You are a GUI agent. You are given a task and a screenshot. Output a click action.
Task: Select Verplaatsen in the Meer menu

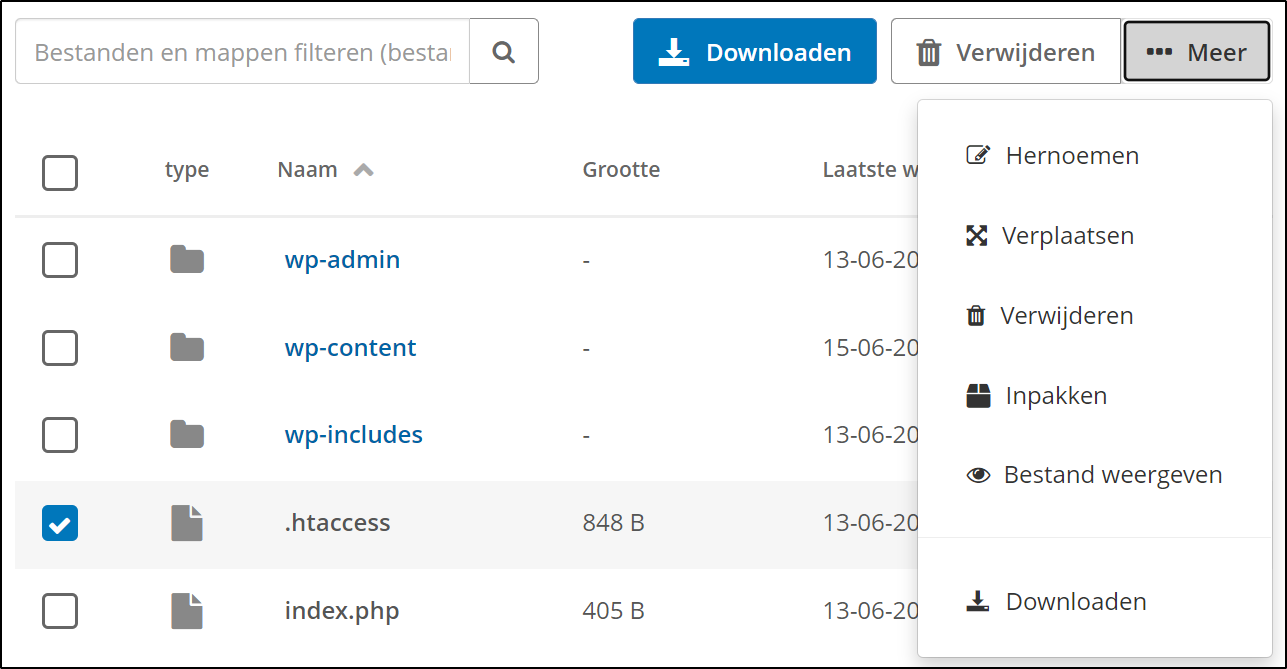(x=1066, y=235)
